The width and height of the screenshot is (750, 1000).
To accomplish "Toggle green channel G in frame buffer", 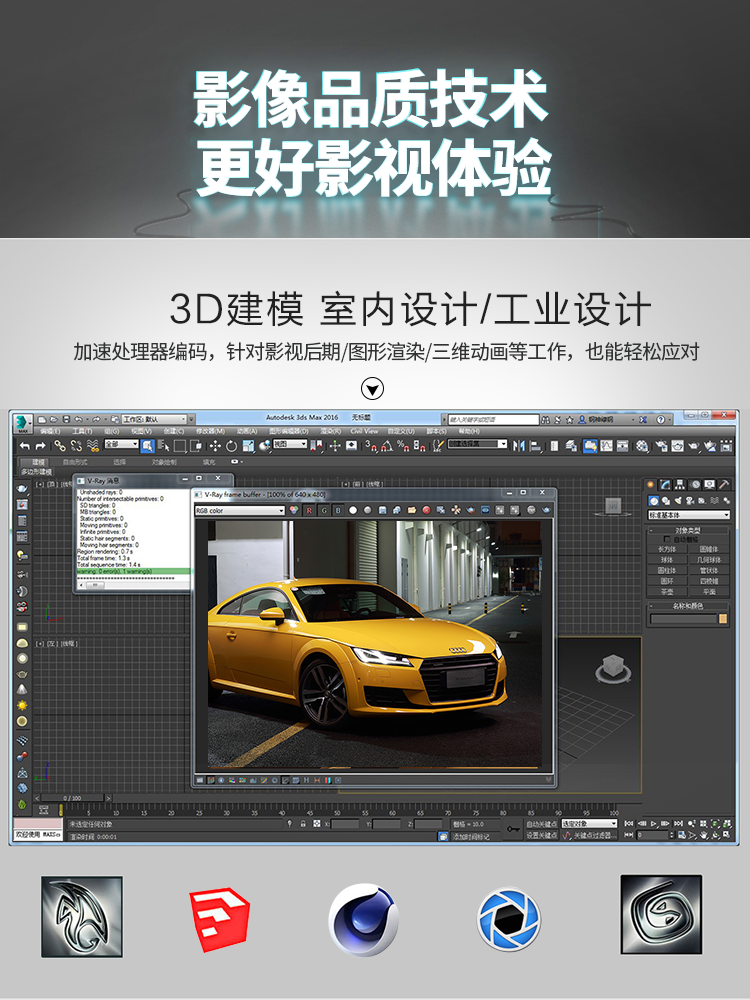I will 324,510.
